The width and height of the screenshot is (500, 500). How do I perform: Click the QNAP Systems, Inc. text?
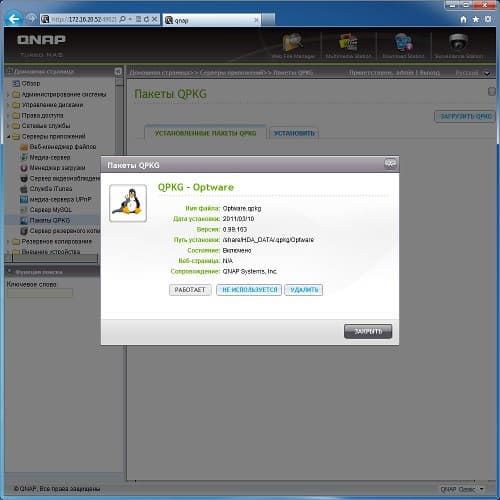pos(250,271)
